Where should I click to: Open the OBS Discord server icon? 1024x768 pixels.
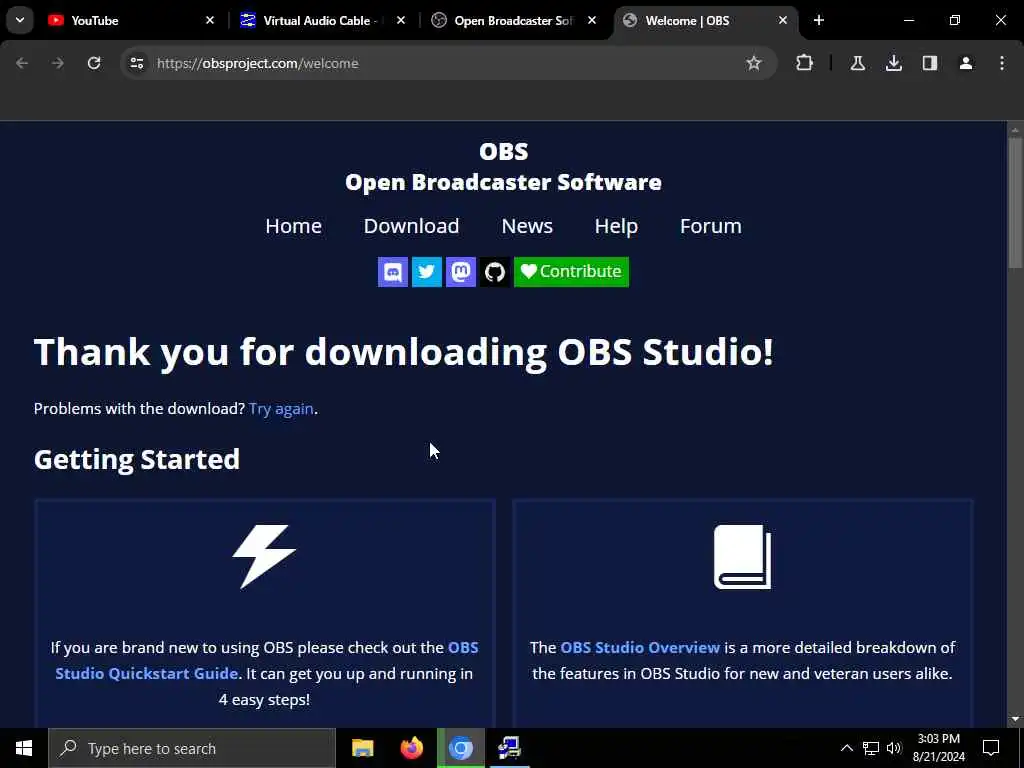click(392, 272)
